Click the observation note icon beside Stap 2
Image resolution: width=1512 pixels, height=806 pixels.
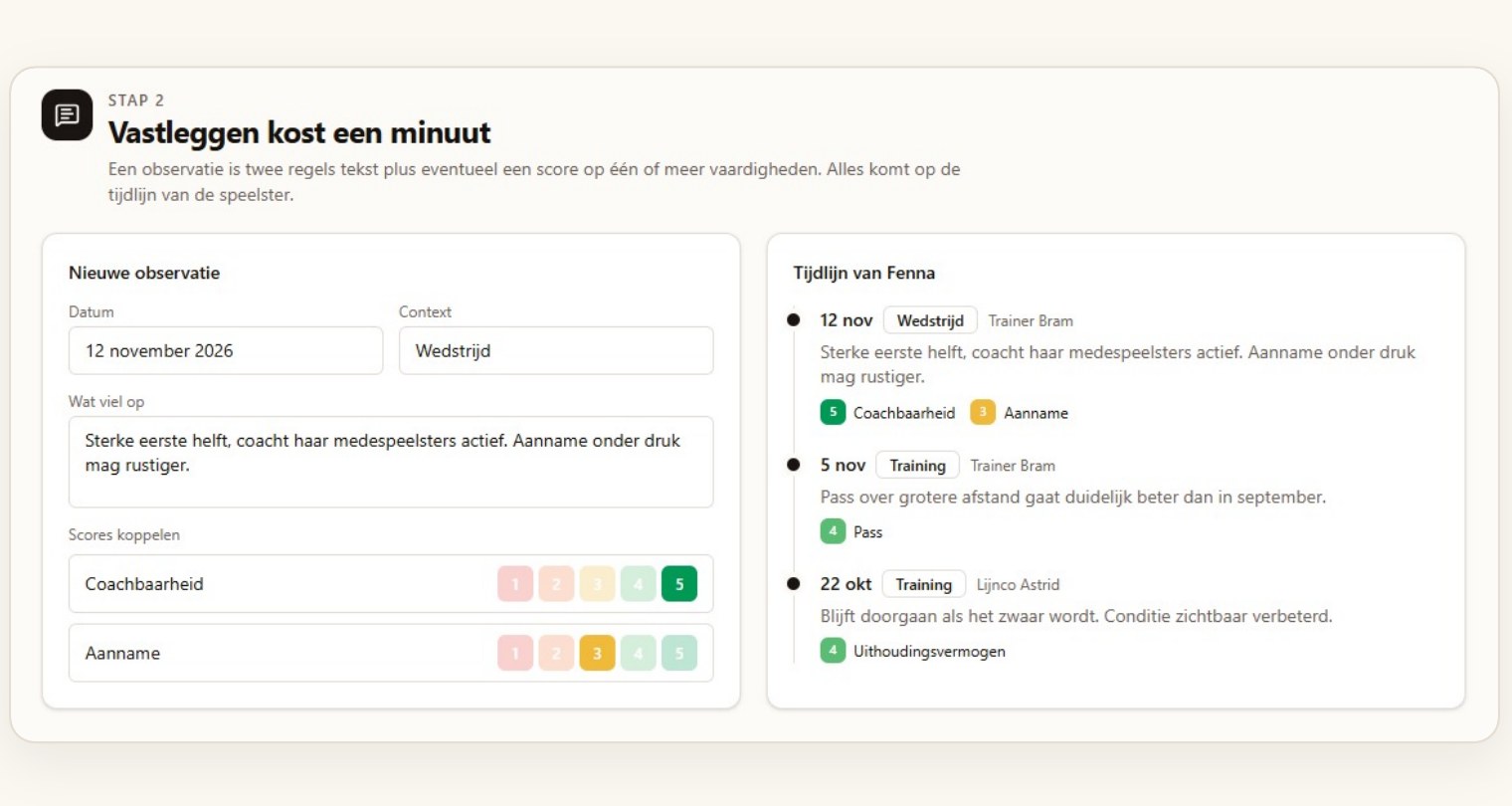[x=67, y=114]
